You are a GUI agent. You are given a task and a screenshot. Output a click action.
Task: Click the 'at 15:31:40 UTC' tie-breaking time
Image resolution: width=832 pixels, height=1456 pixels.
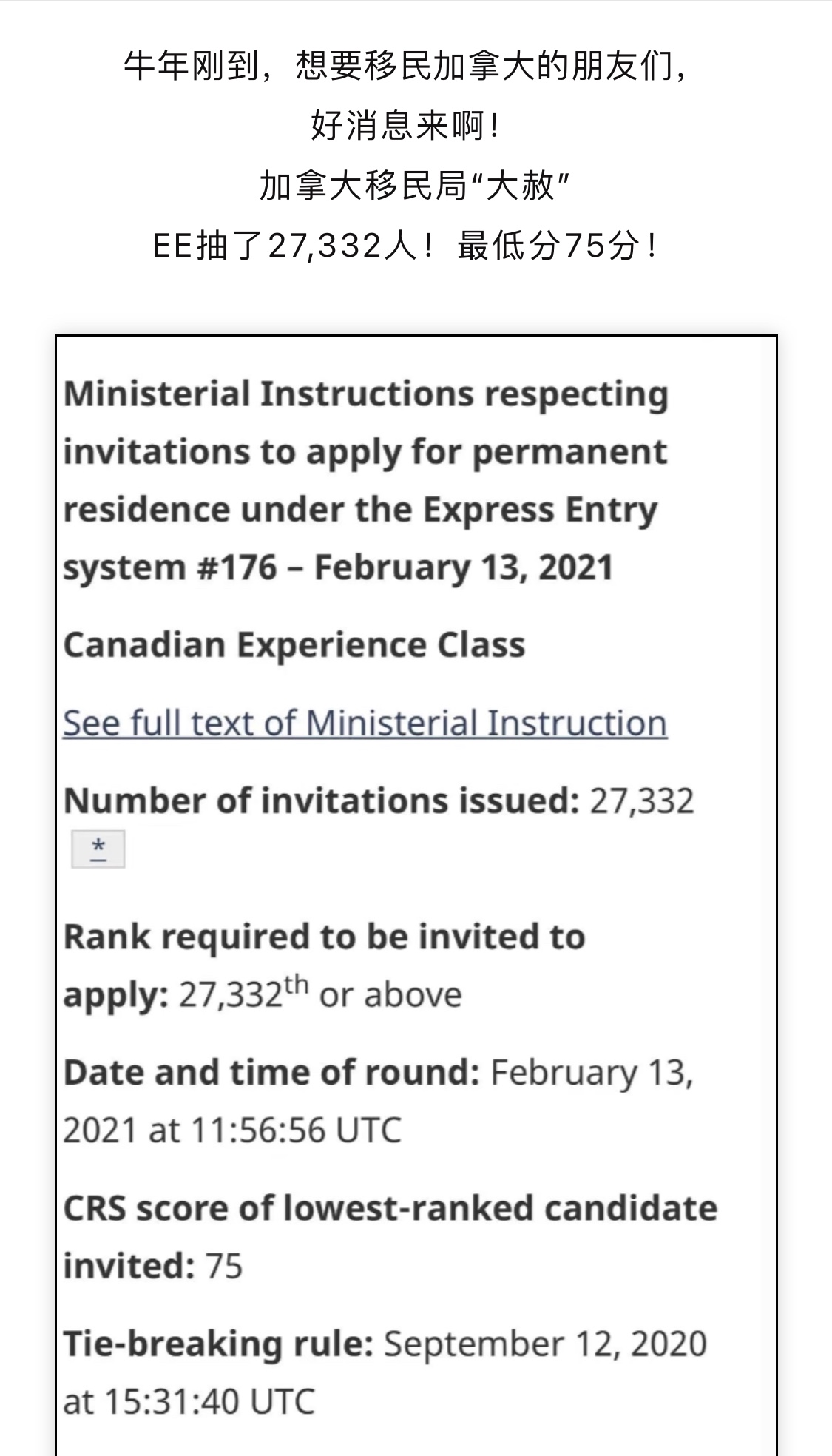point(189,1402)
